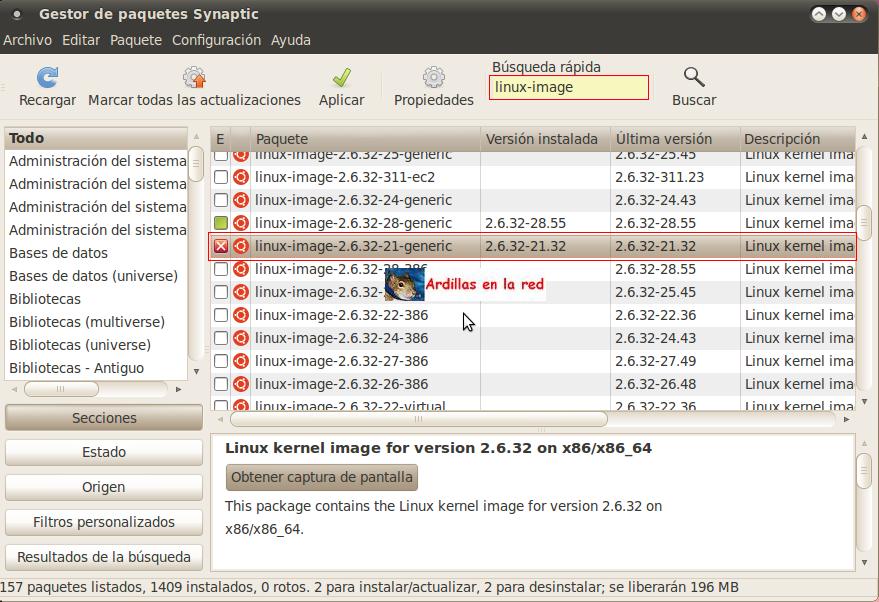The height and width of the screenshot is (602, 879).
Task: Click Filtros personalizados button
Action: pos(104,522)
